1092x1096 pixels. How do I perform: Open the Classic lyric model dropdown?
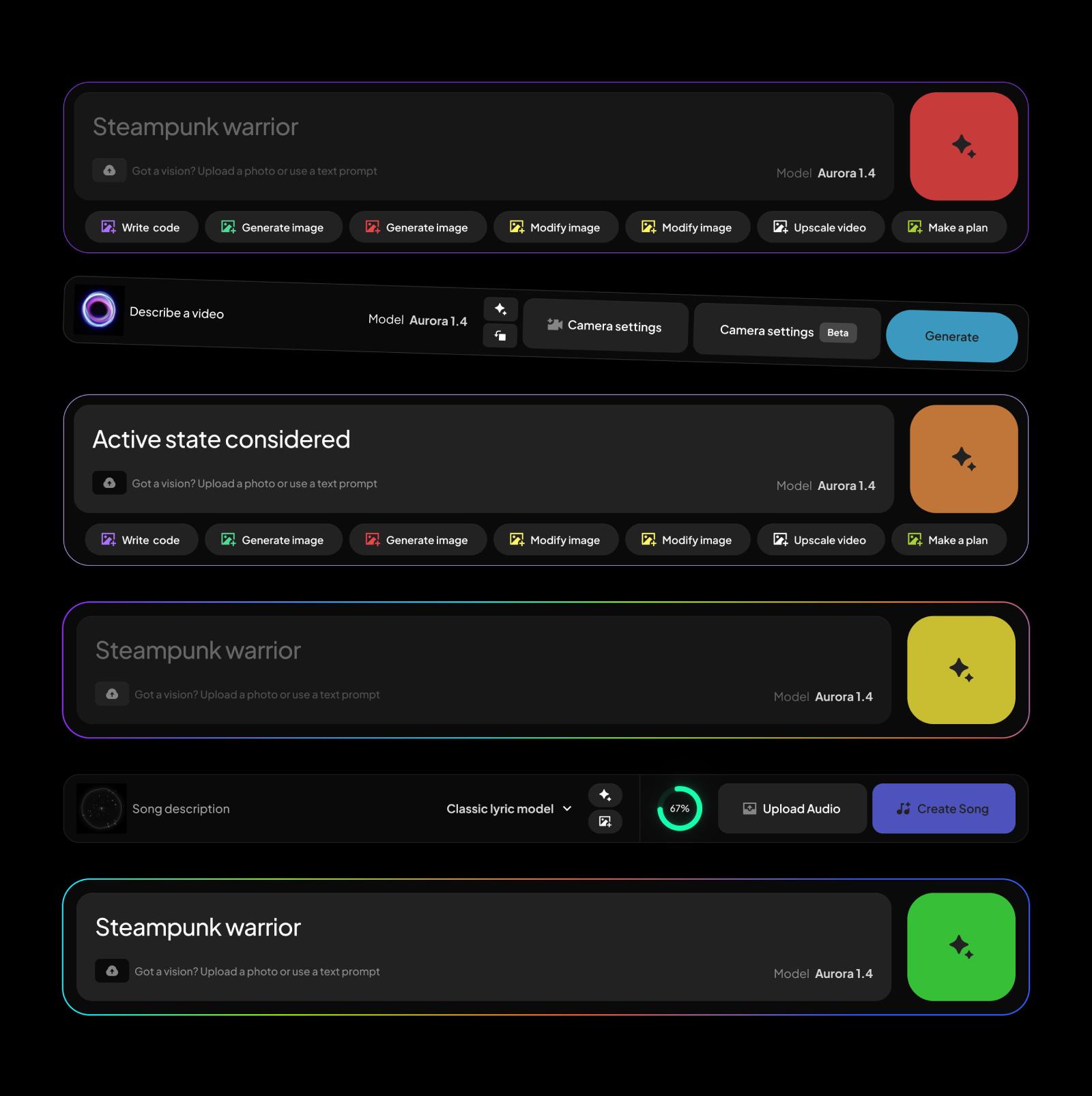(x=508, y=809)
